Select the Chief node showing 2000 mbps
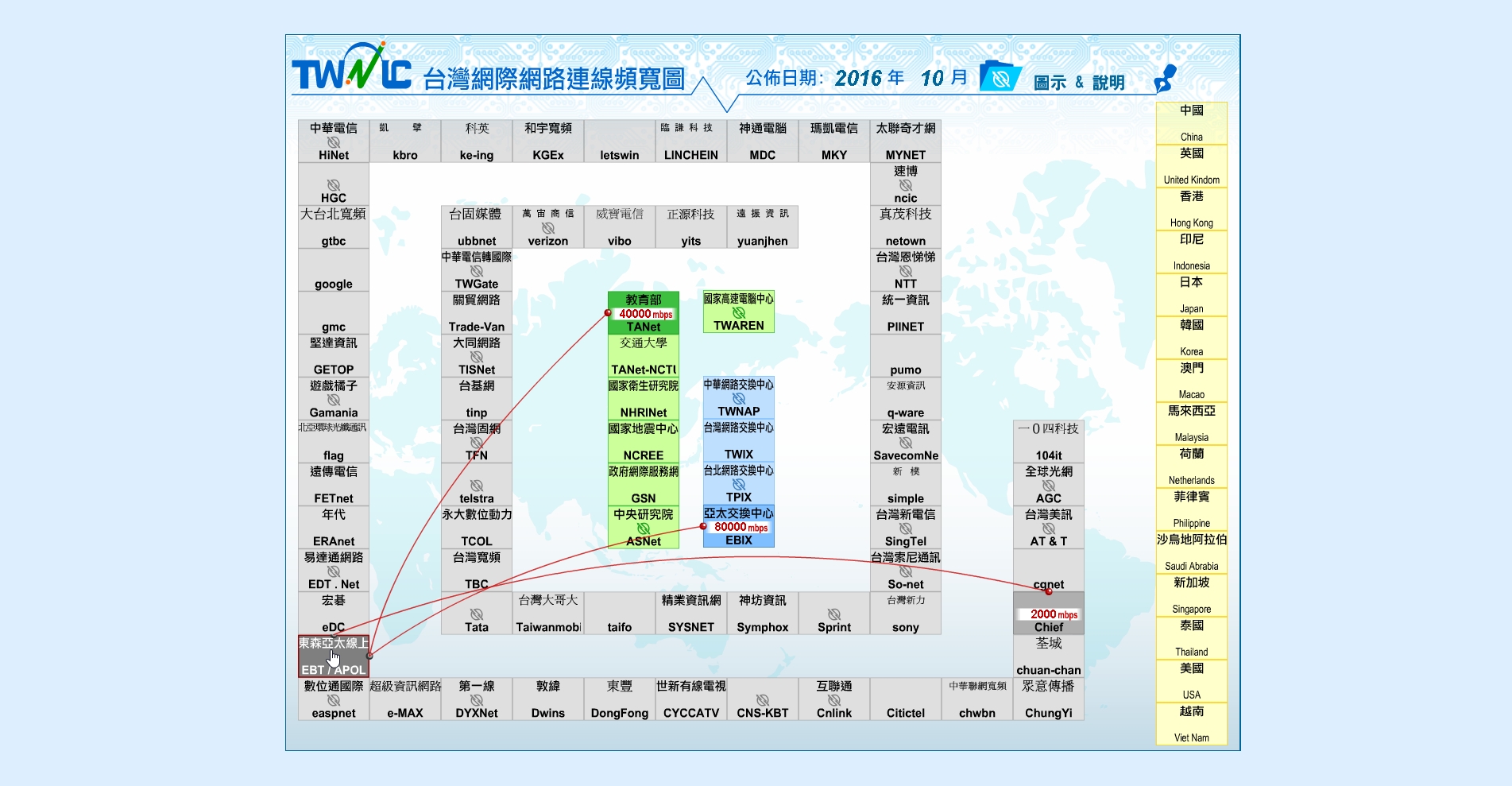 tap(1049, 614)
